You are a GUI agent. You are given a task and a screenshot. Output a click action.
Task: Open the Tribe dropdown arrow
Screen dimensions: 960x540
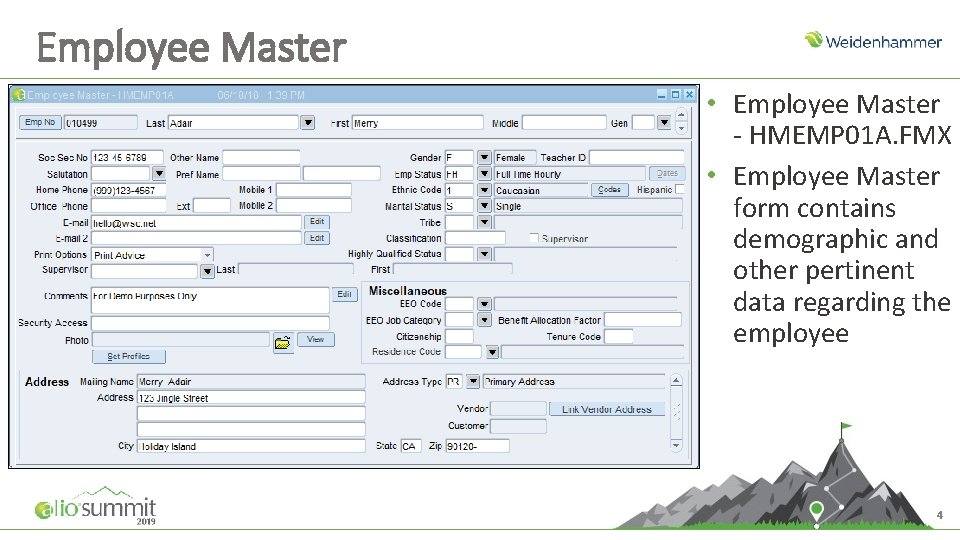click(x=484, y=222)
